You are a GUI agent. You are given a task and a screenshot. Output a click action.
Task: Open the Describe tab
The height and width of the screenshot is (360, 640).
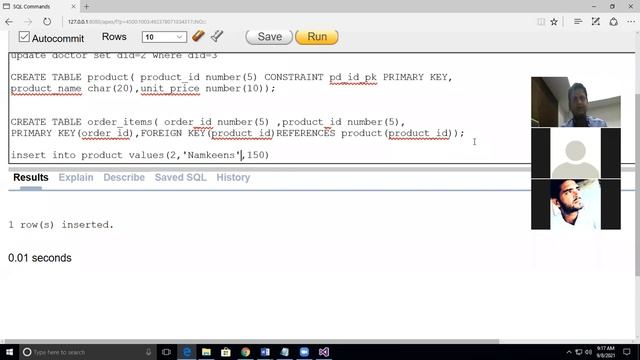pyautogui.click(x=124, y=178)
